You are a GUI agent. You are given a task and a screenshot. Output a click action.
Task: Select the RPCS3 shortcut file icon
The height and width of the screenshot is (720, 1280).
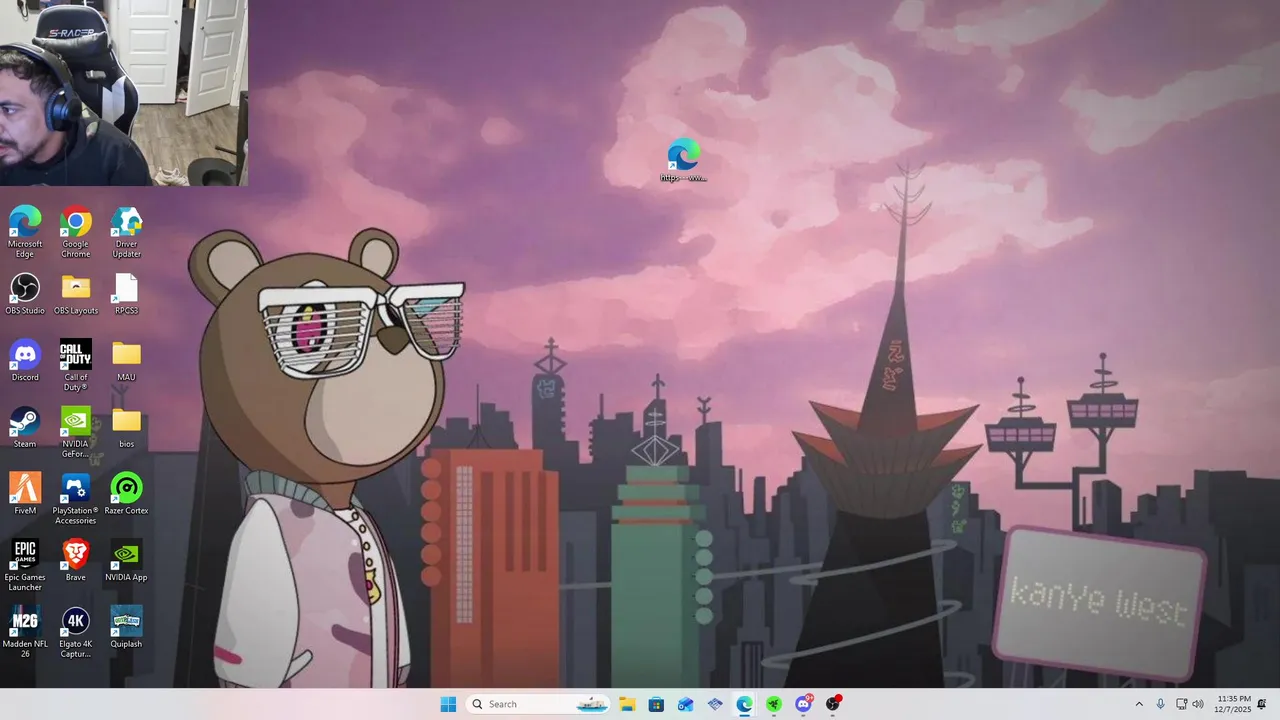pyautogui.click(x=126, y=294)
